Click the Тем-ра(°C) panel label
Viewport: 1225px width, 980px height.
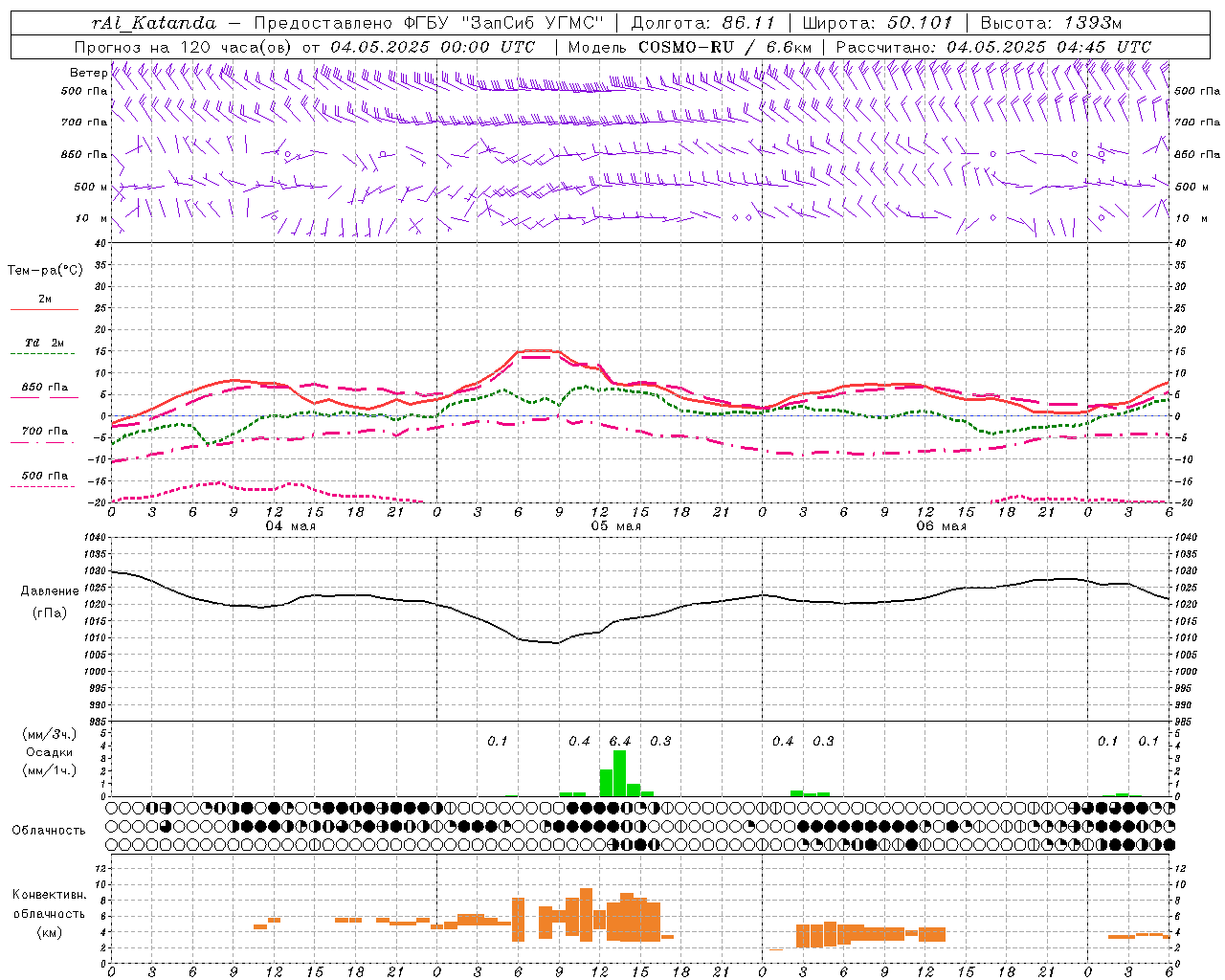[x=45, y=270]
